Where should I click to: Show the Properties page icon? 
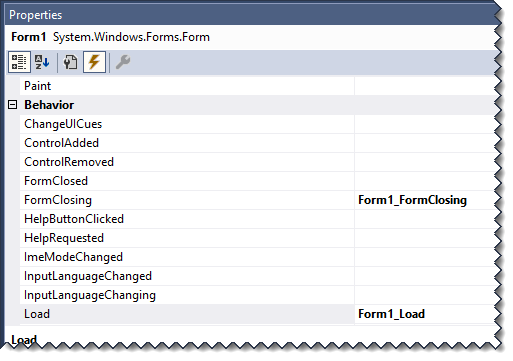(x=70, y=62)
